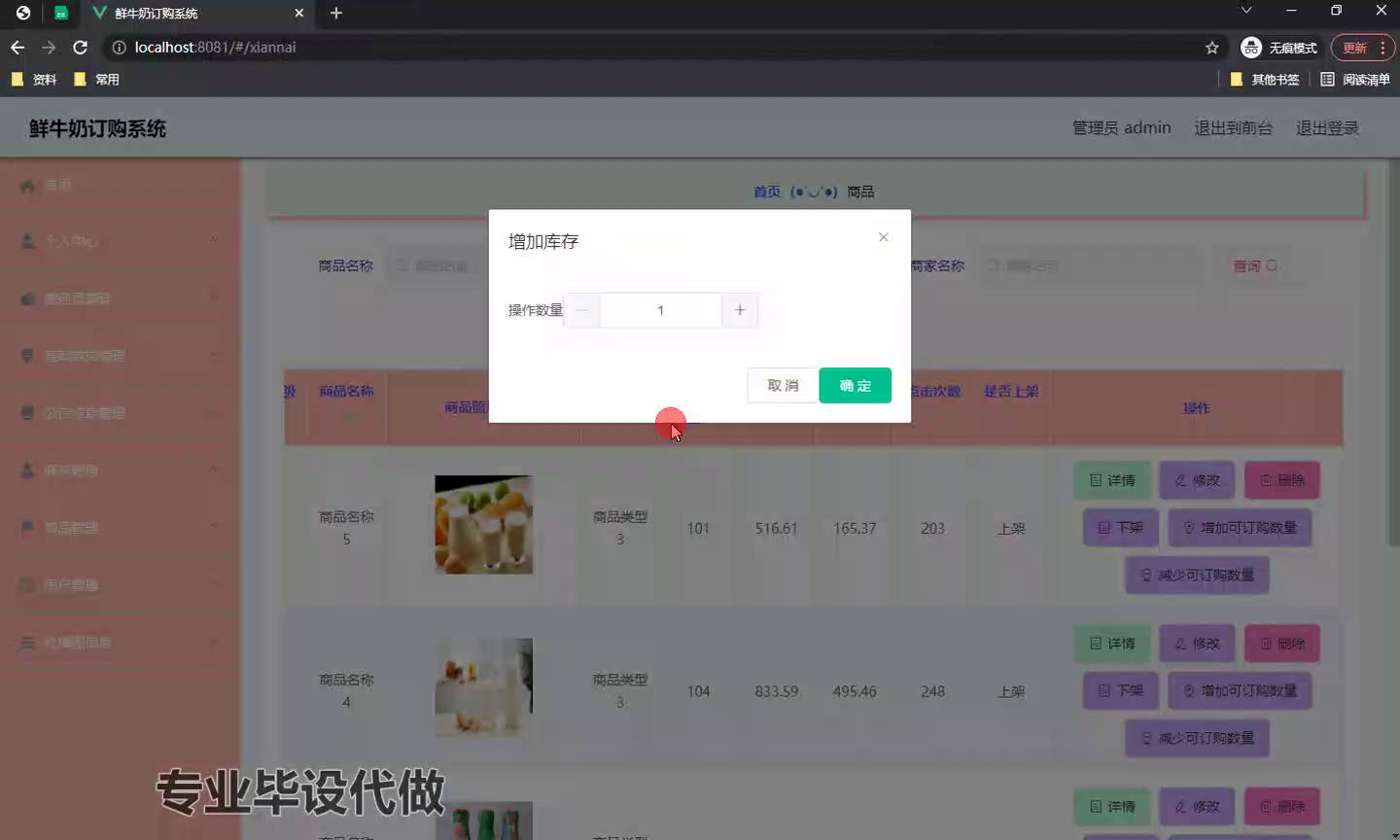Image resolution: width=1400 pixels, height=840 pixels.
Task: Reload the page using the refresh icon
Action: [x=81, y=48]
